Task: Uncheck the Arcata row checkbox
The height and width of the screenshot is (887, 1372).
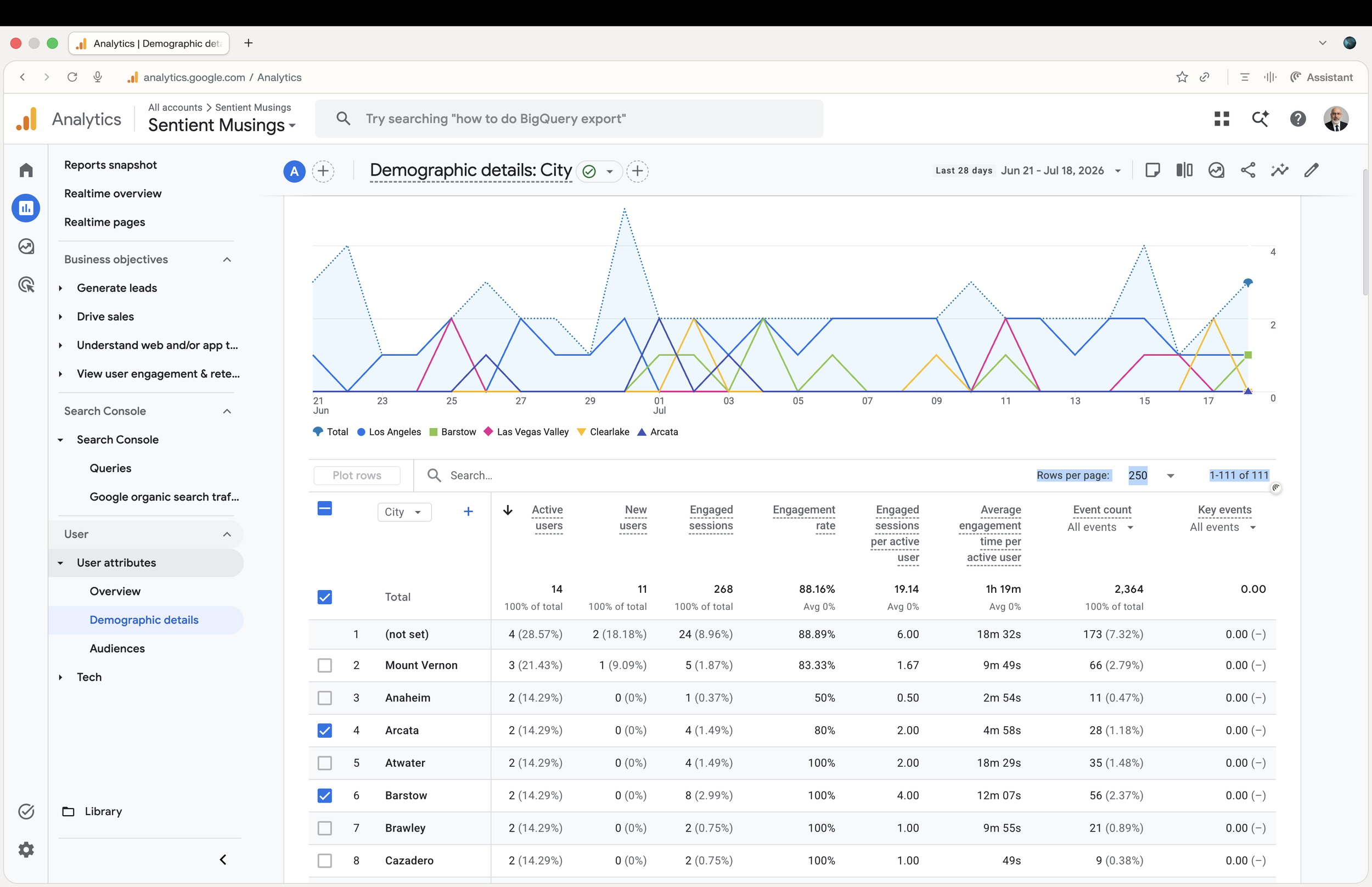Action: click(325, 731)
